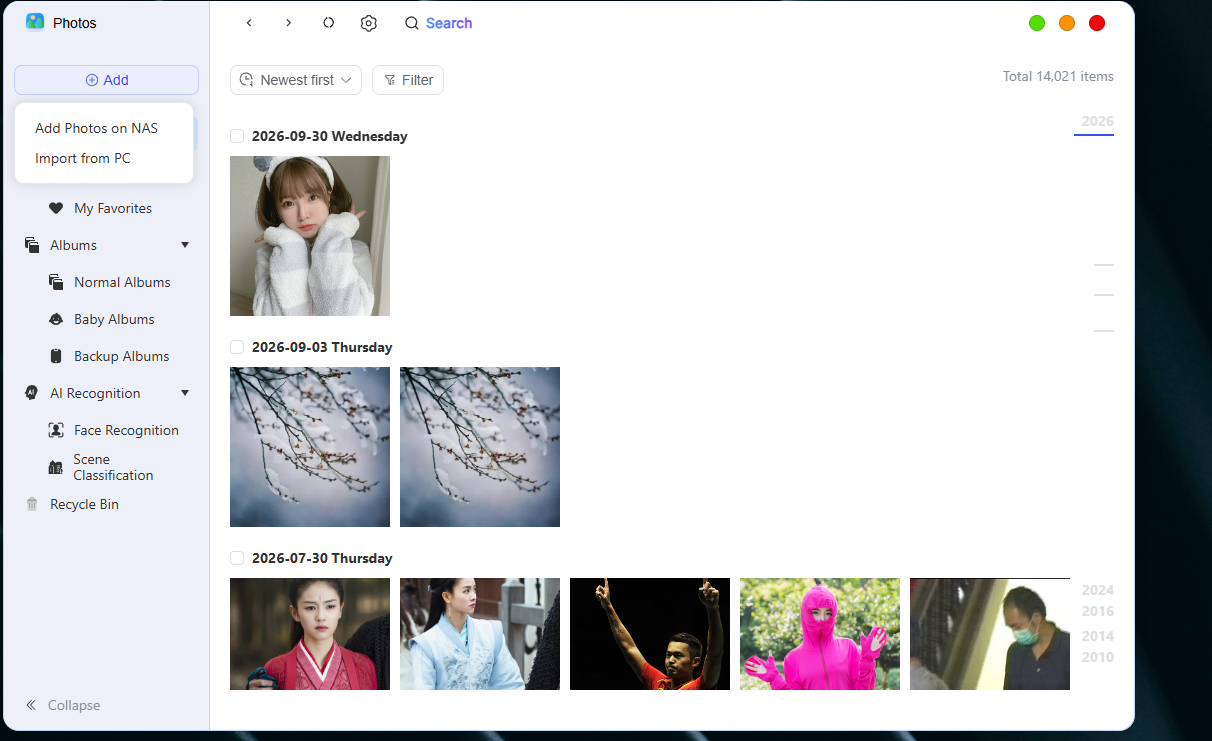Click the Albums stack icon
The image size is (1212, 741).
(x=32, y=245)
